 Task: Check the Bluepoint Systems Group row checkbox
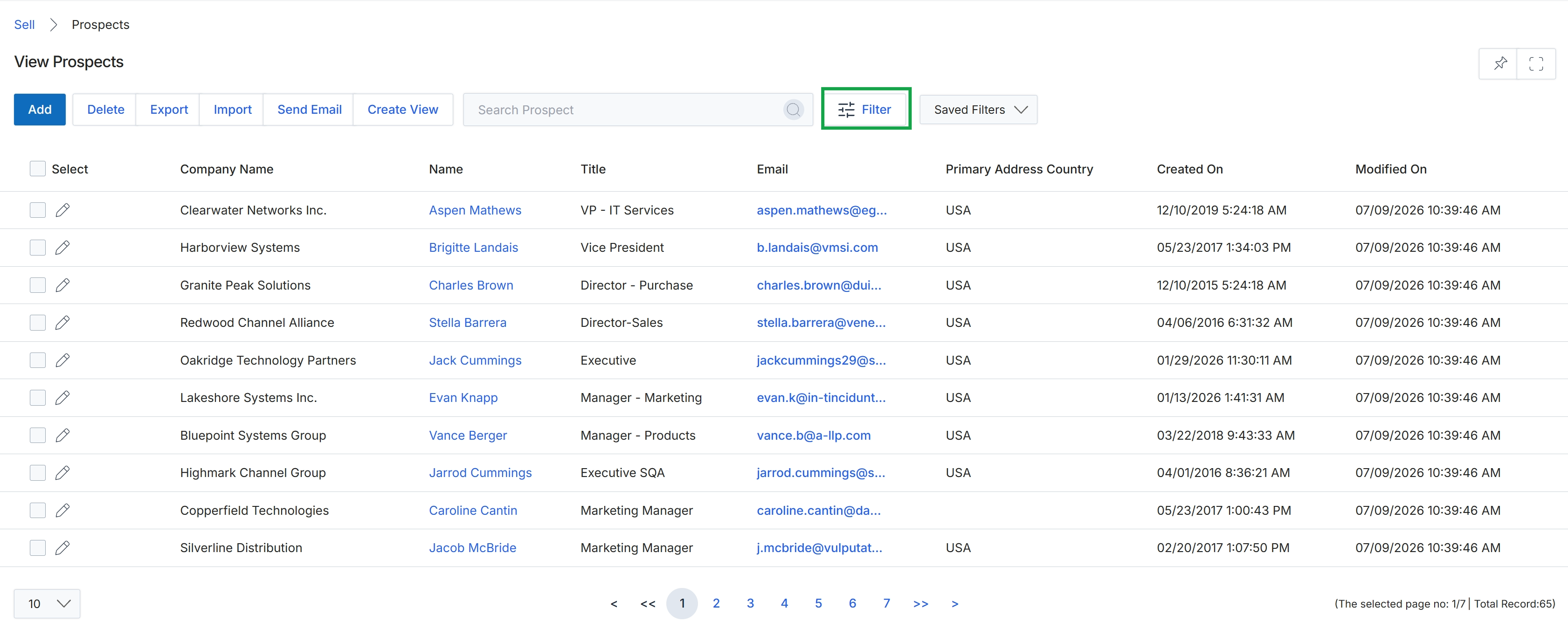(38, 436)
